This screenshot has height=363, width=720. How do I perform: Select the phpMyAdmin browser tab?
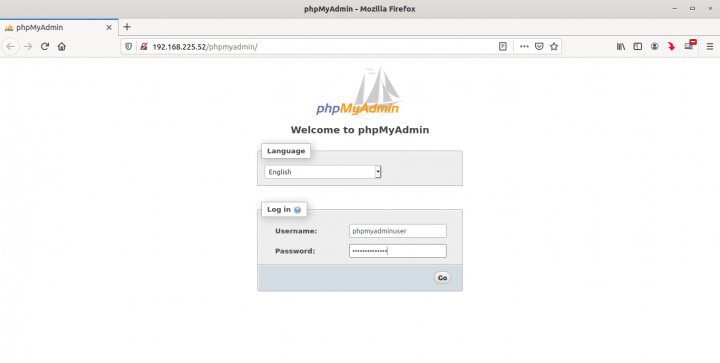[x=59, y=28]
